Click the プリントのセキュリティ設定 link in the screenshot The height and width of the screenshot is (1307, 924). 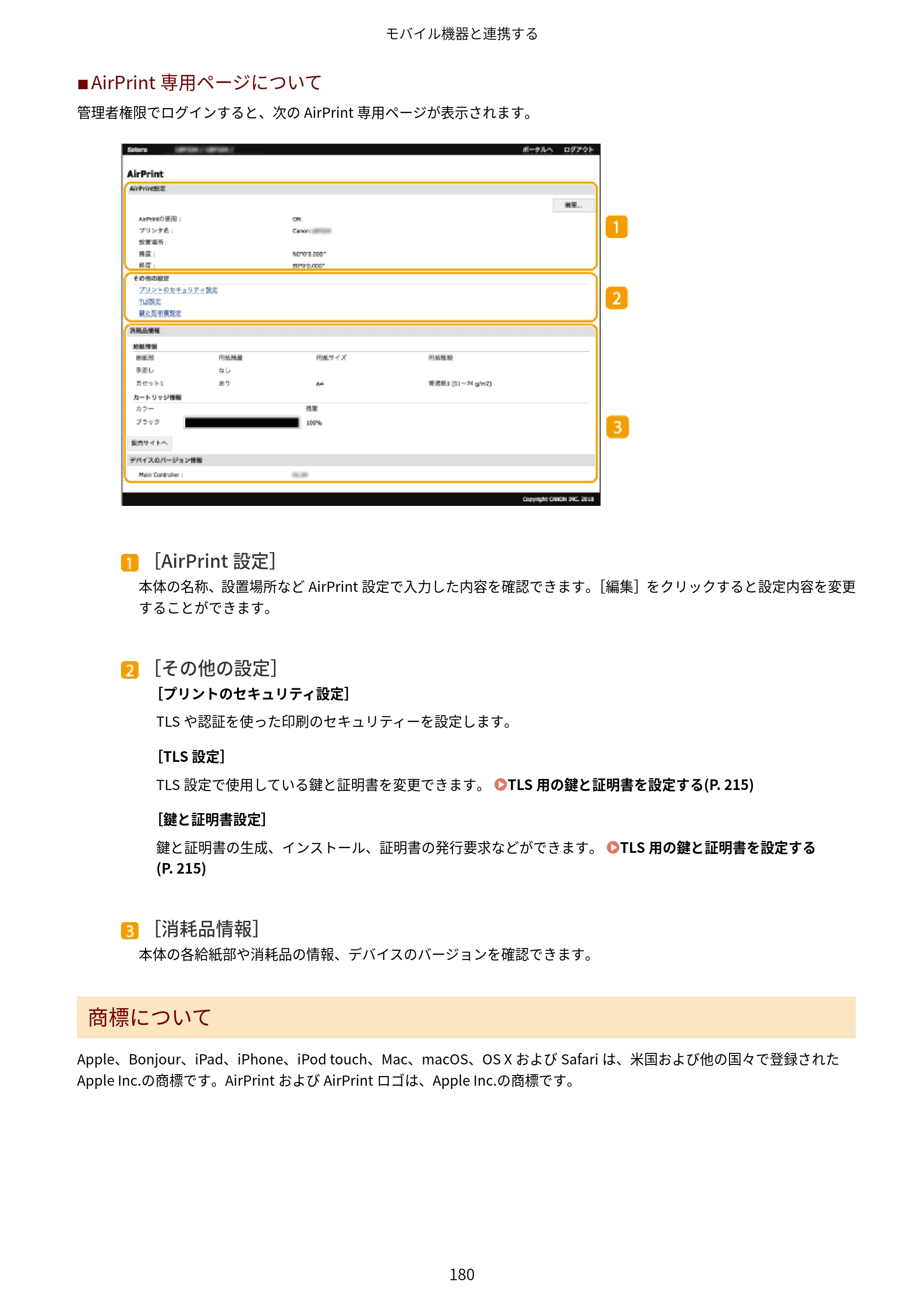pyautogui.click(x=178, y=290)
